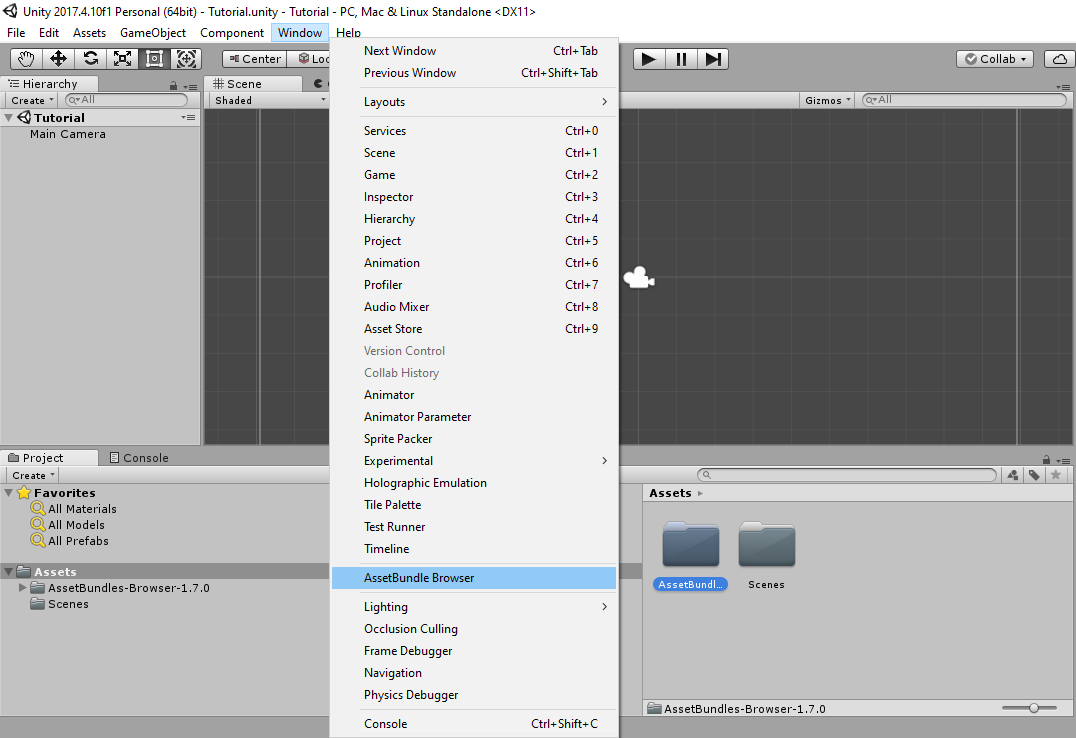Switch to the Scene tab
1076x738 pixels.
[x=253, y=84]
